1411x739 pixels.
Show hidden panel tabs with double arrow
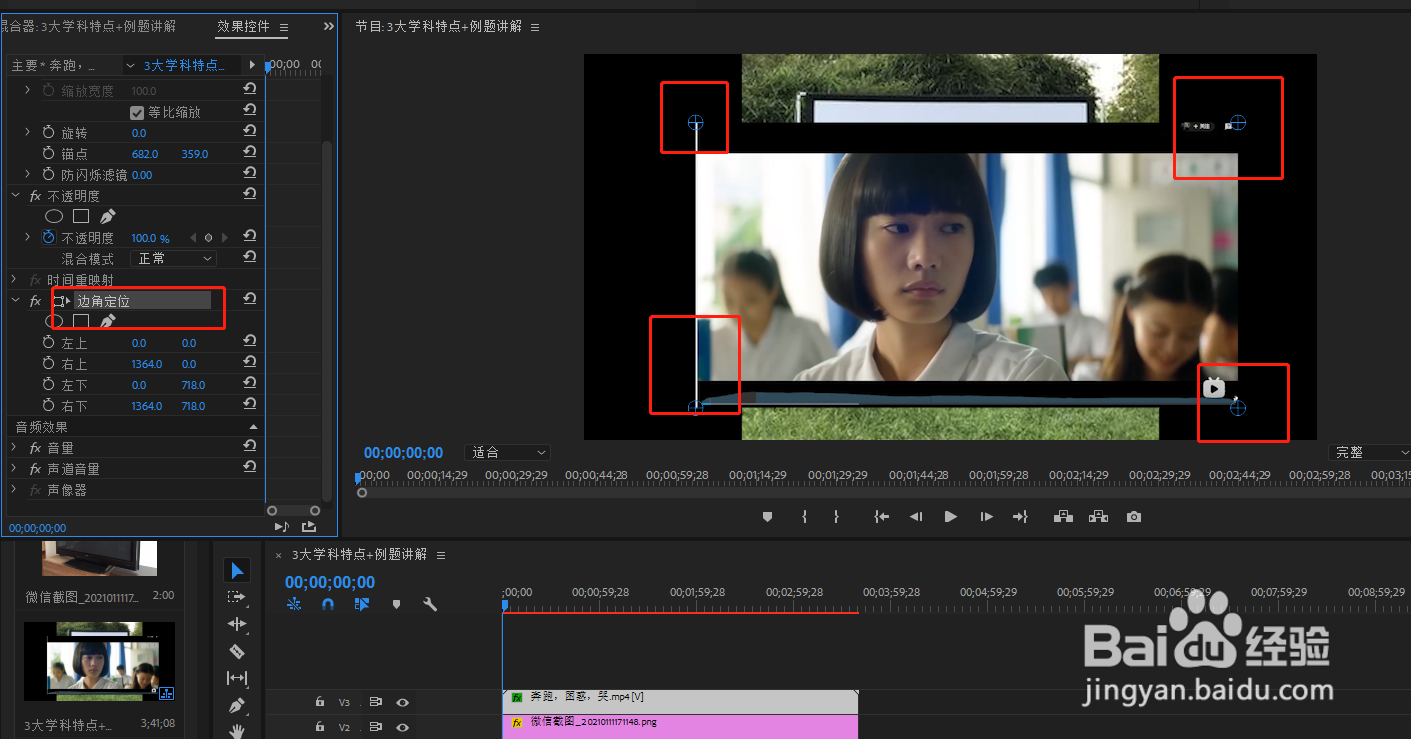pyautogui.click(x=328, y=27)
